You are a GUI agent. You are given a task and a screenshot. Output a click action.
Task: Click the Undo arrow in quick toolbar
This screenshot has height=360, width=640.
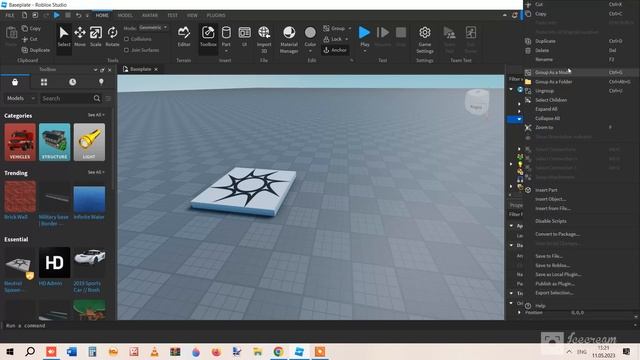78,15
